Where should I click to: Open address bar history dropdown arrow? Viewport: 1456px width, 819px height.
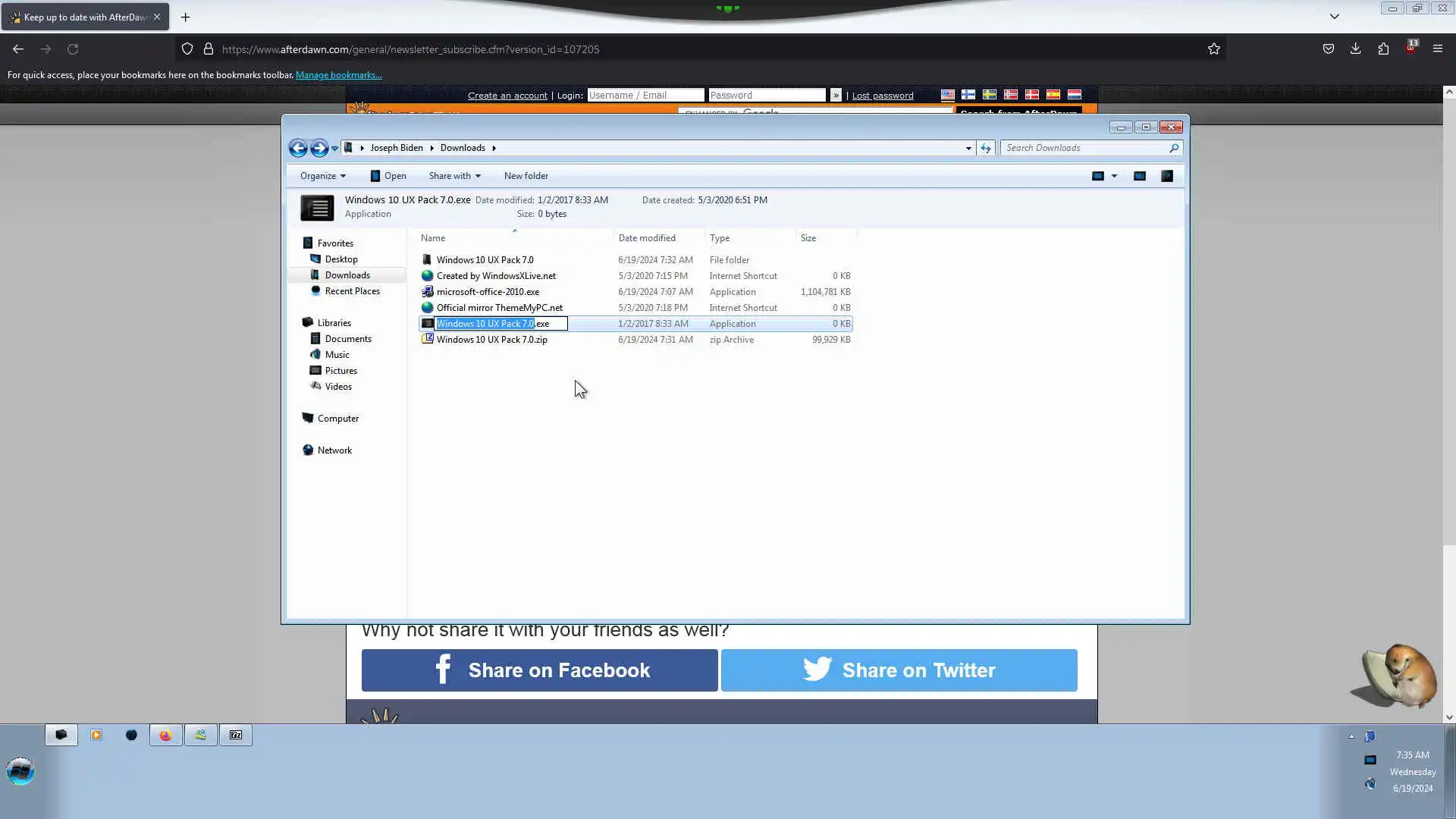pos(968,149)
